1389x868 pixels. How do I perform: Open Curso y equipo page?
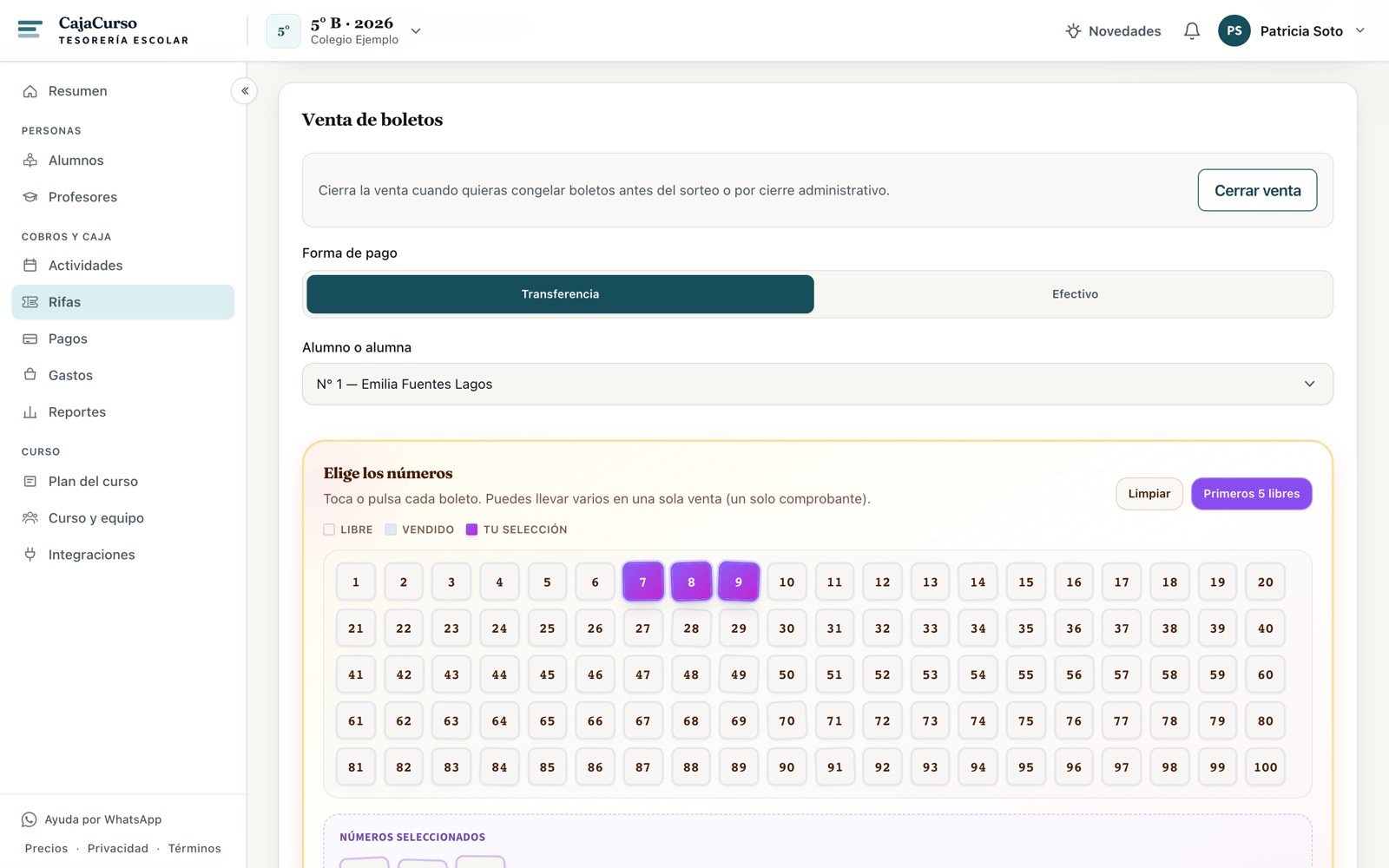[123, 518]
